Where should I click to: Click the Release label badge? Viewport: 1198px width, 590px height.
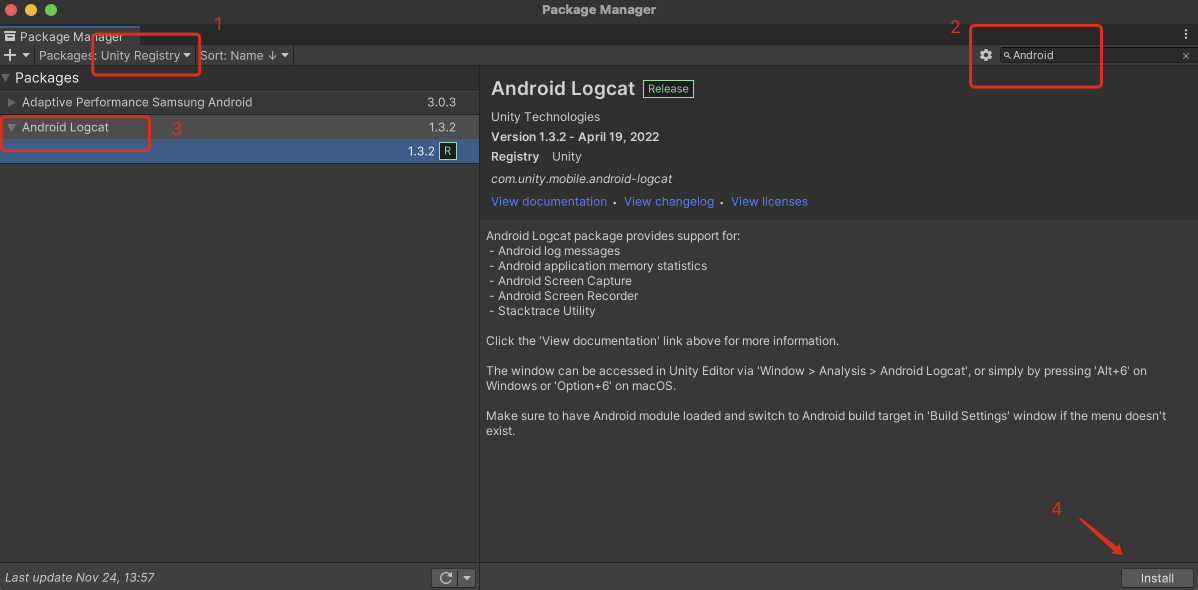pos(669,89)
